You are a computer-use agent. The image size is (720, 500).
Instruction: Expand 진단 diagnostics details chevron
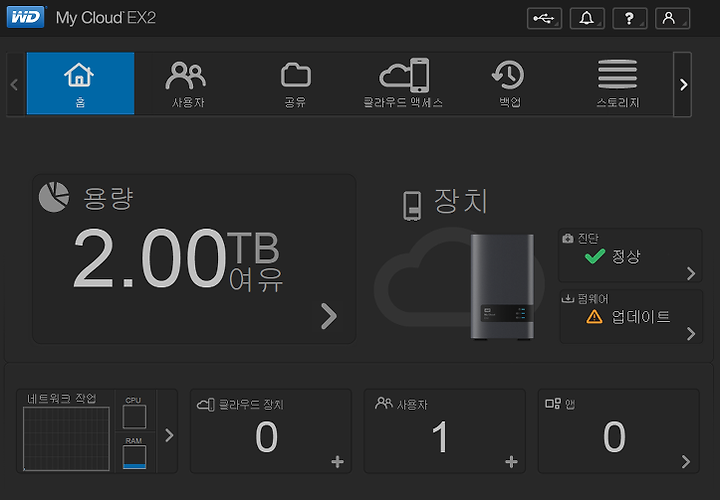tap(691, 274)
